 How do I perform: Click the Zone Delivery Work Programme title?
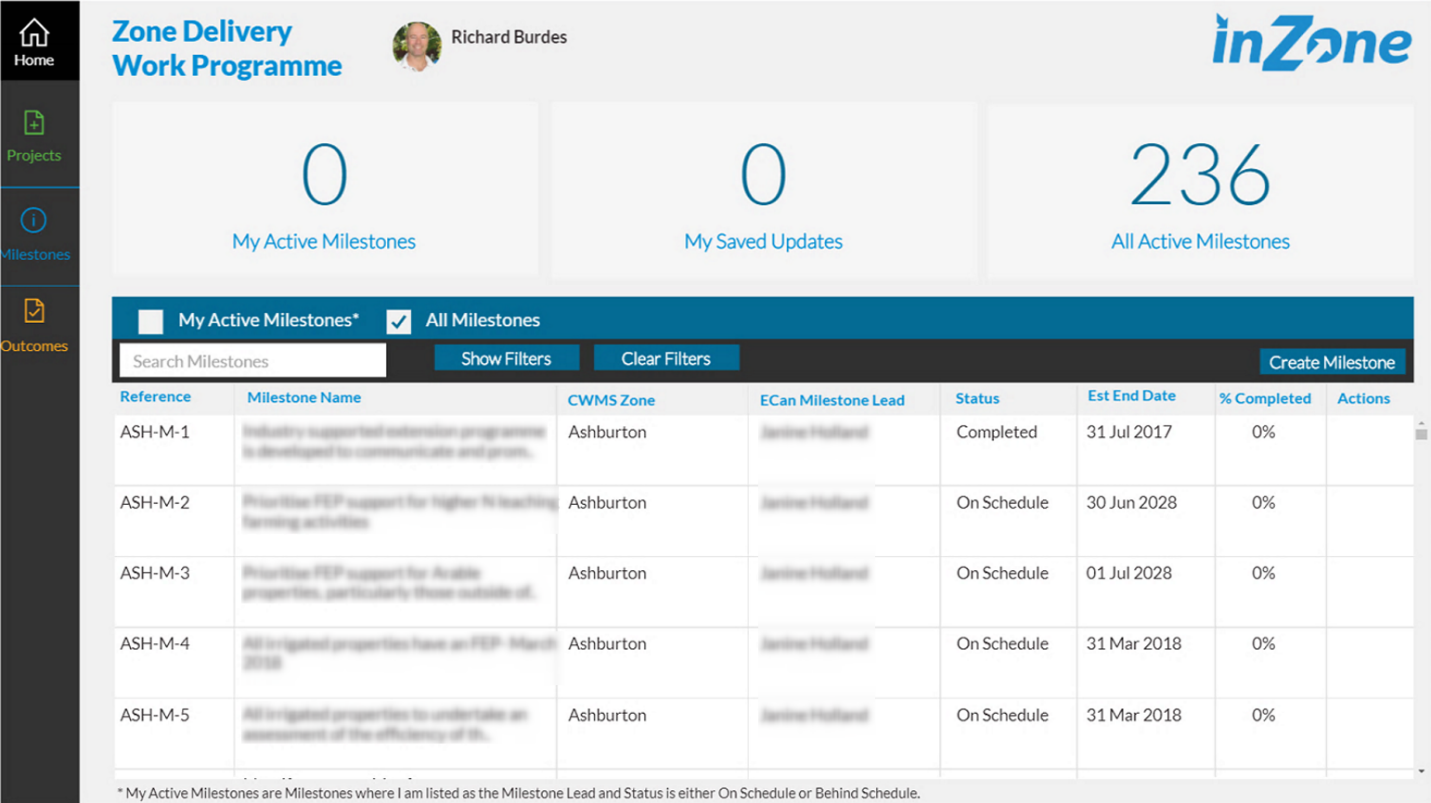(x=227, y=48)
